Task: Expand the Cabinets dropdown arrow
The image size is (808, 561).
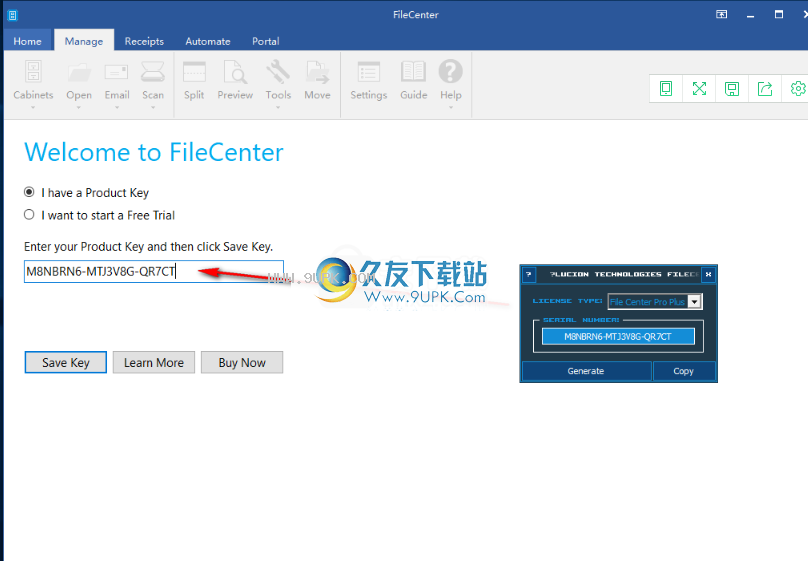Action: 33,108
